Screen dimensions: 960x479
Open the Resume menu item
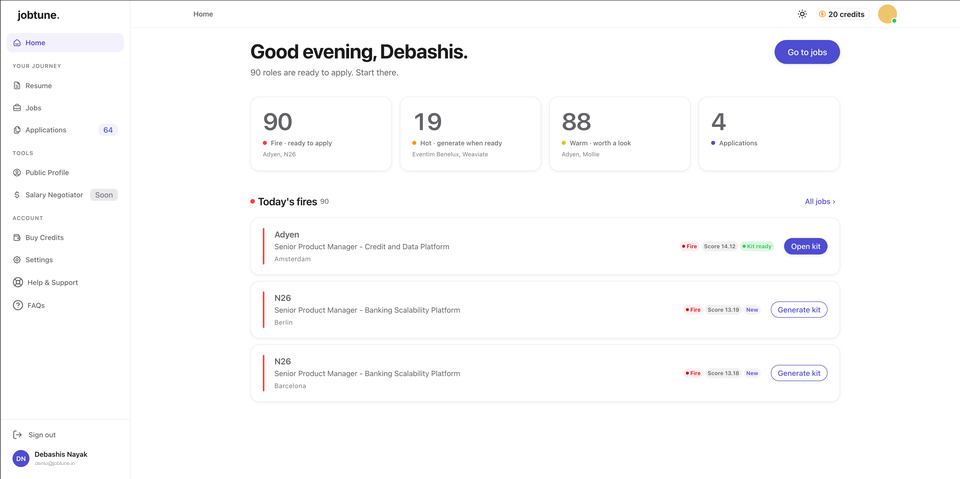pyautogui.click(x=65, y=86)
